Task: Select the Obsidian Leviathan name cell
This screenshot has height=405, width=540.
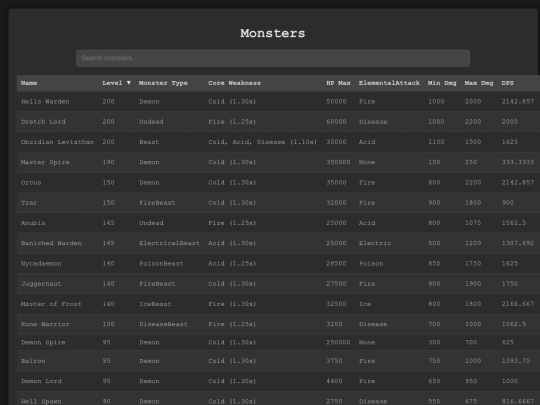Action: click(57, 142)
